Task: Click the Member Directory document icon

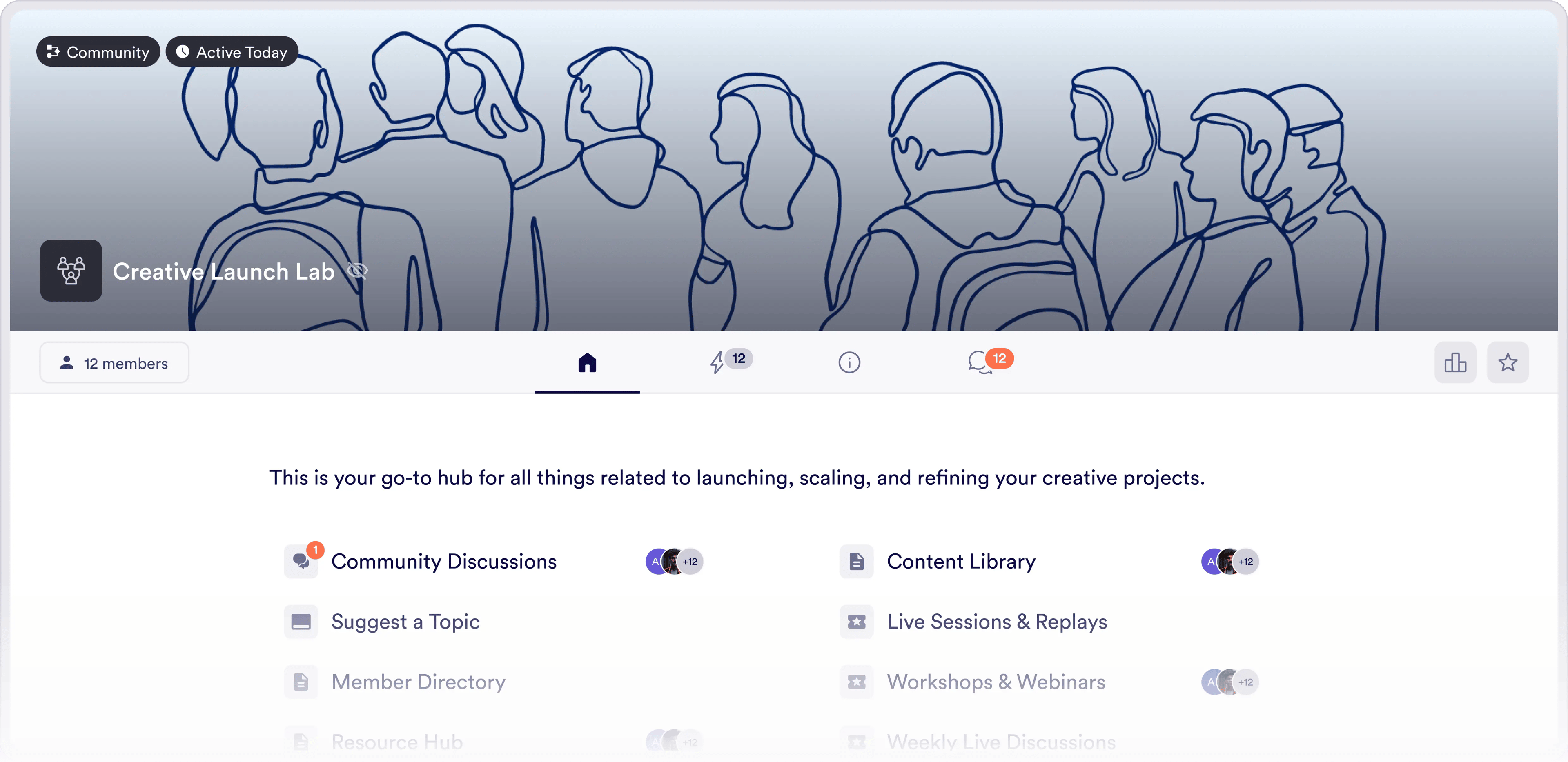Action: pyautogui.click(x=301, y=682)
